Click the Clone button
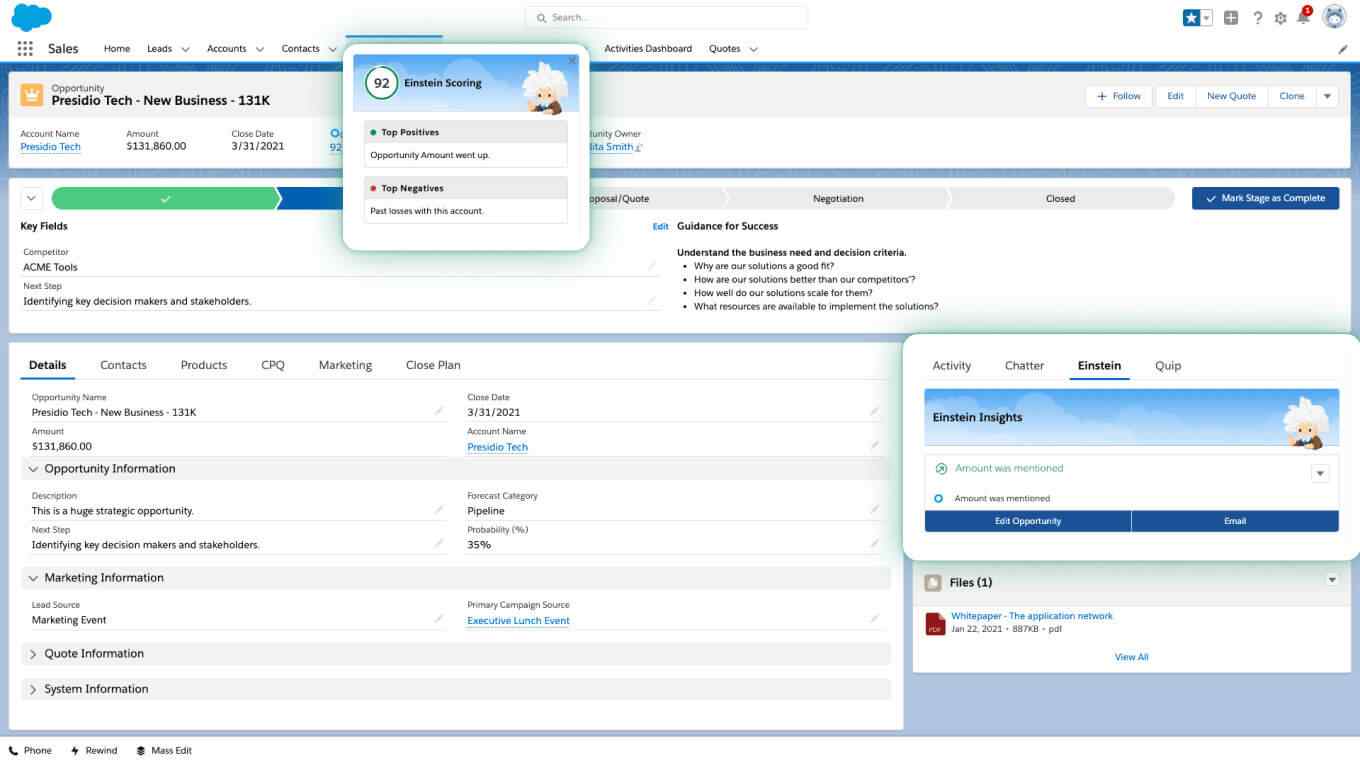 (1292, 96)
